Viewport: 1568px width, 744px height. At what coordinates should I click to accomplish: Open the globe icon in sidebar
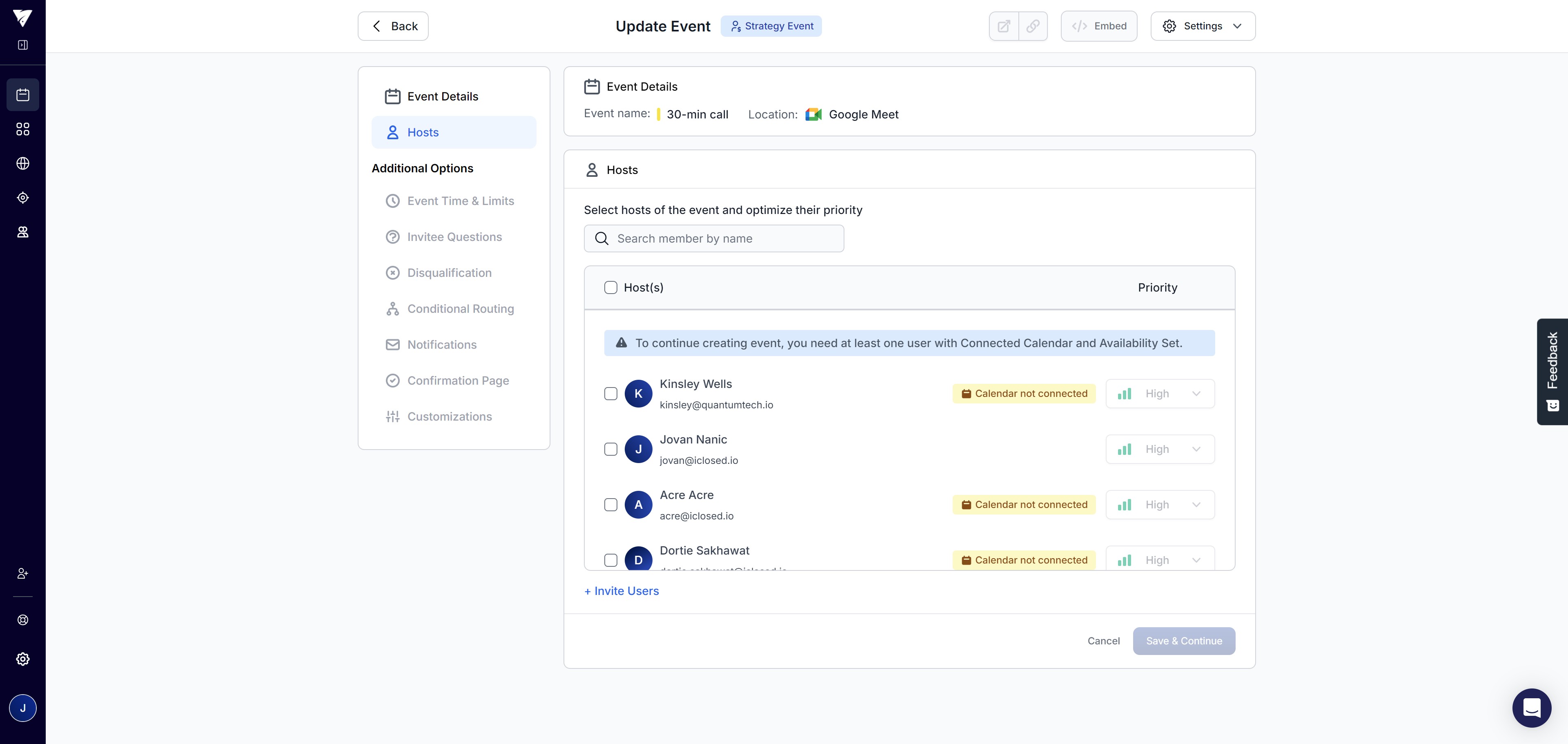(x=22, y=163)
